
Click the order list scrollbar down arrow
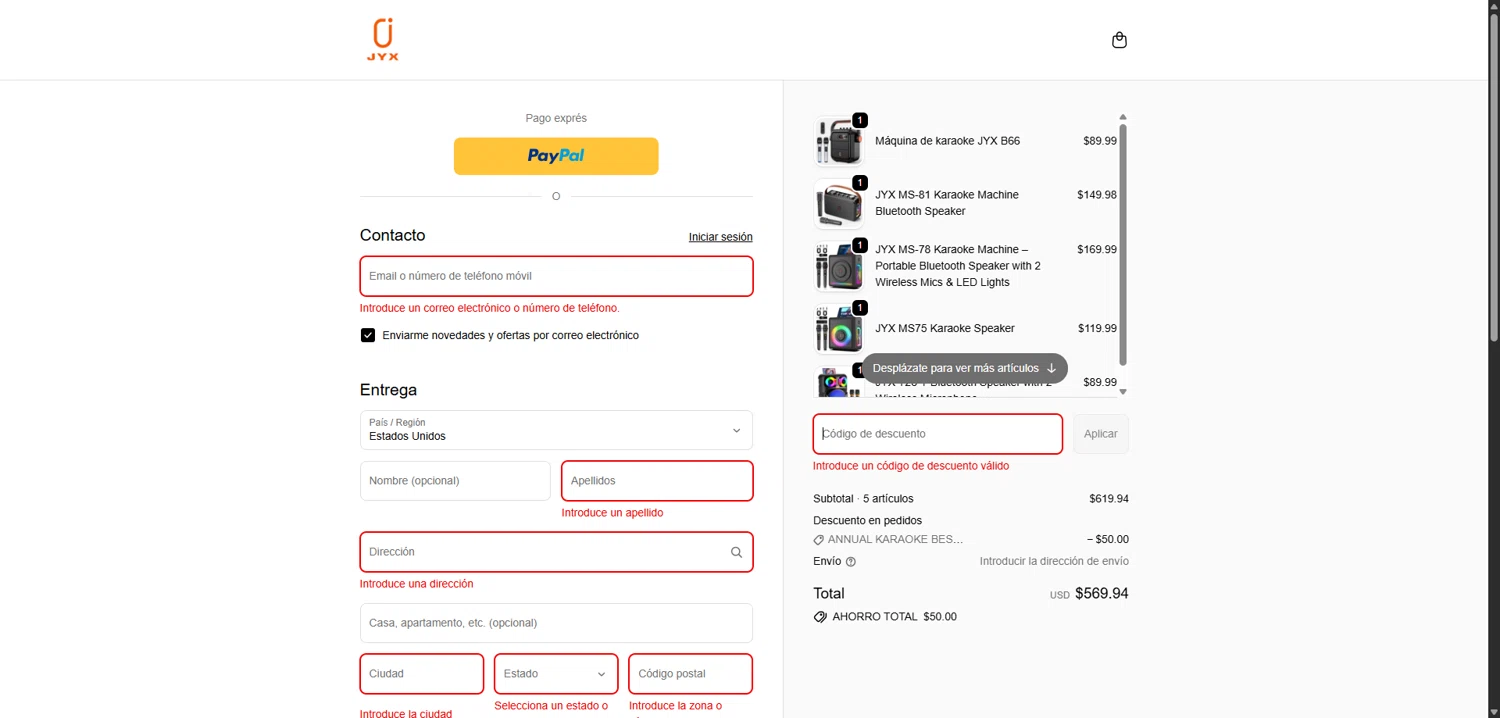click(x=1123, y=392)
